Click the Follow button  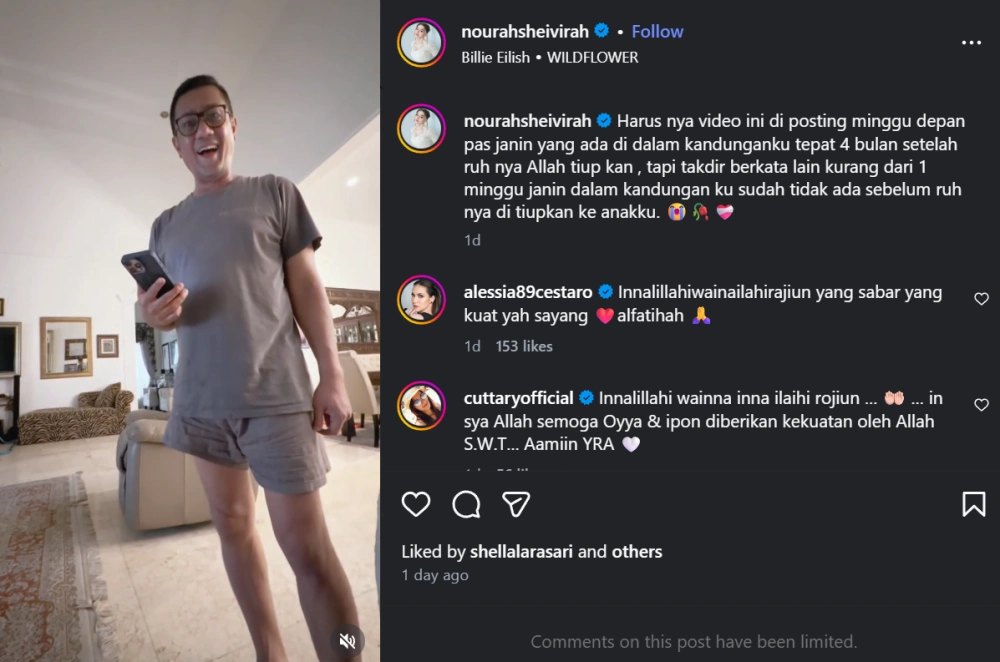tap(657, 31)
